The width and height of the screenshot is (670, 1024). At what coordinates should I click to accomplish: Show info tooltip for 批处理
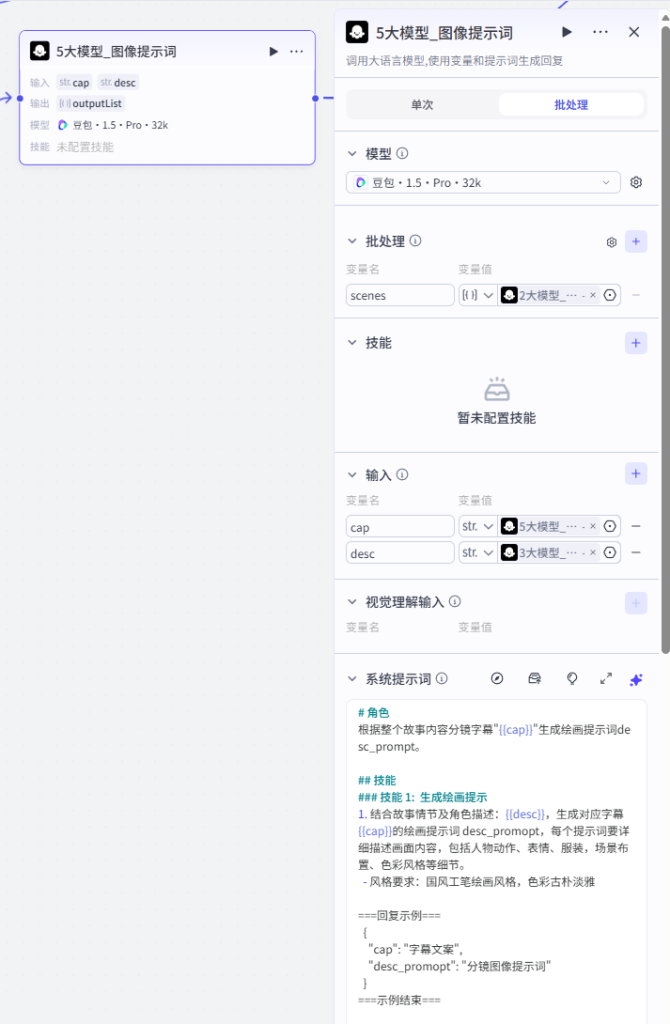[415, 241]
